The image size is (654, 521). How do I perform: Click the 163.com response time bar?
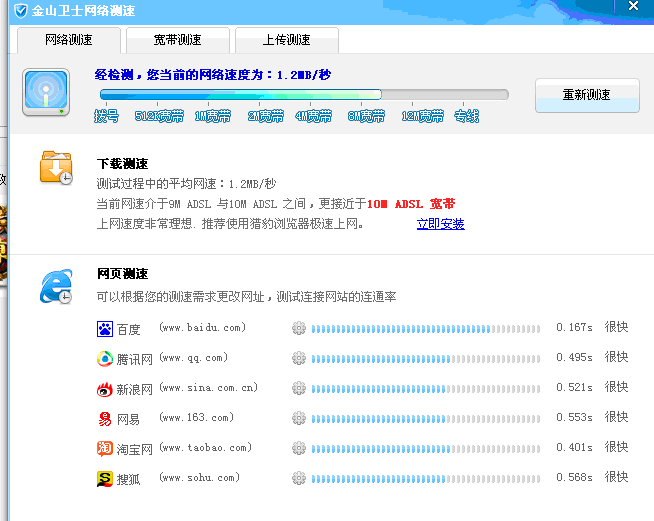426,419
